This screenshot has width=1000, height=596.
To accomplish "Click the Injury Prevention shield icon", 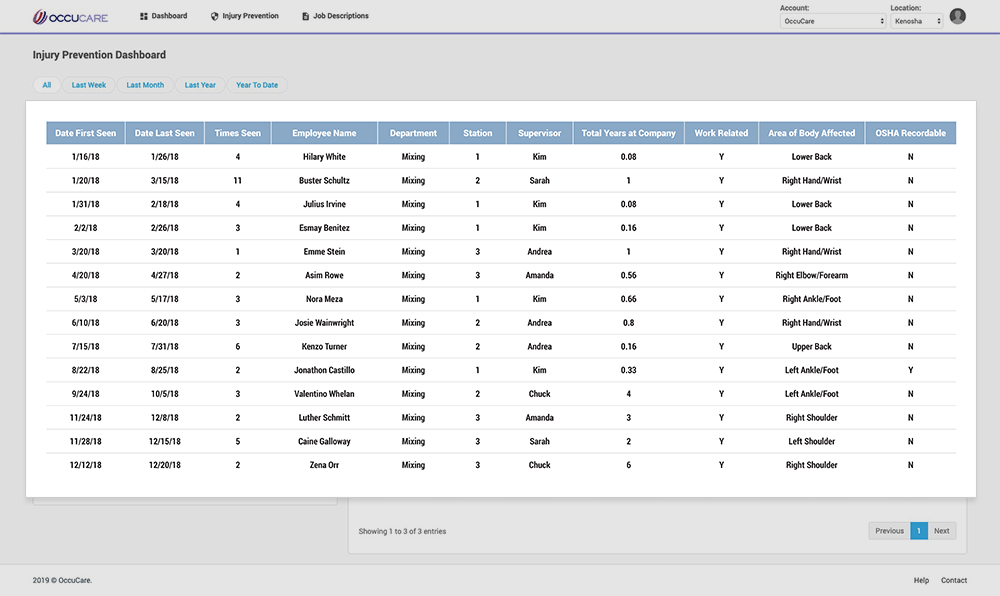I will (214, 16).
